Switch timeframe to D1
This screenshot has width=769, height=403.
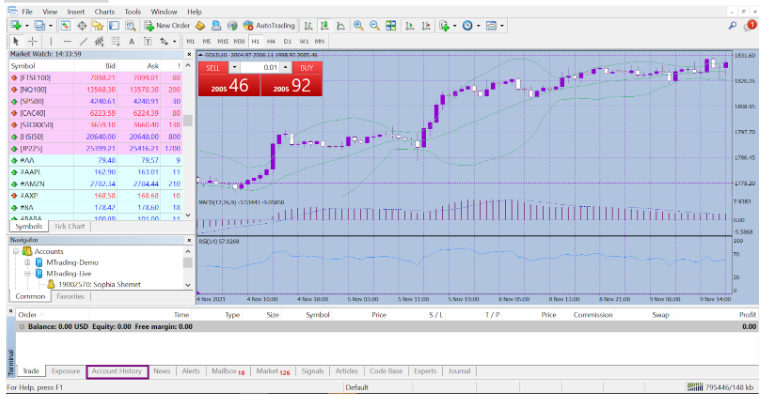coord(287,42)
